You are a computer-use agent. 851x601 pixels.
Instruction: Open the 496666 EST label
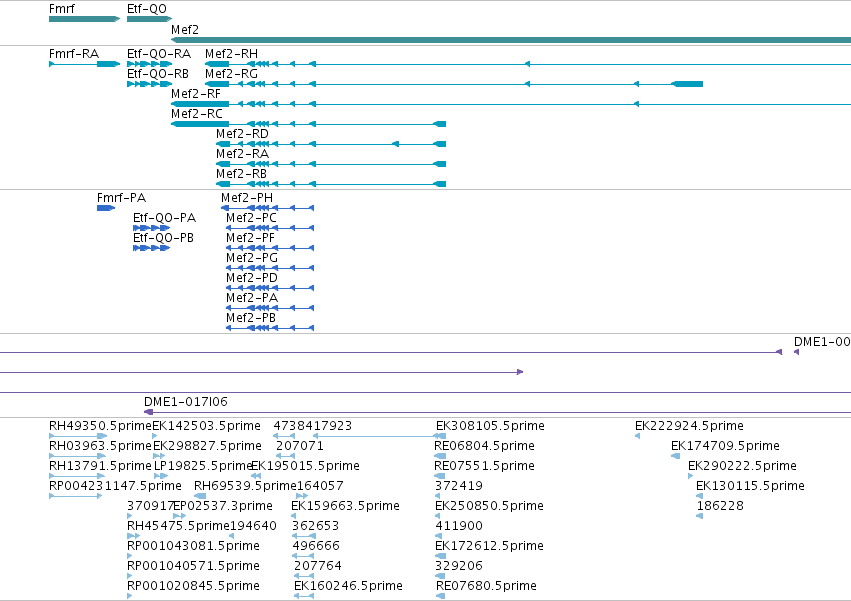(x=316, y=547)
